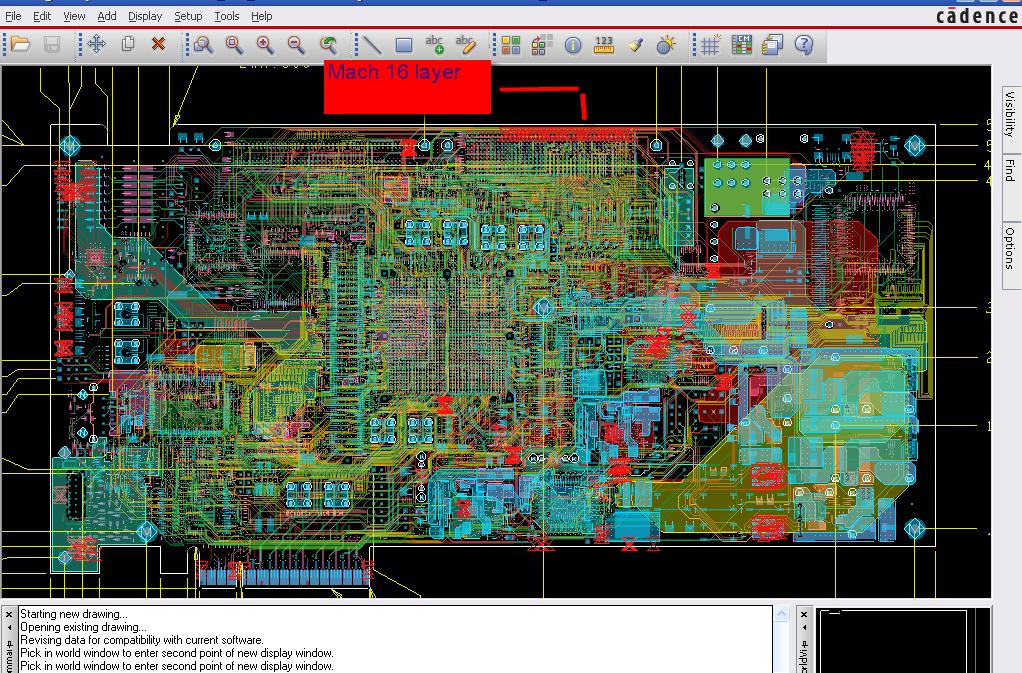Open the Show Element info icon
The image size is (1022, 673).
[x=573, y=44]
